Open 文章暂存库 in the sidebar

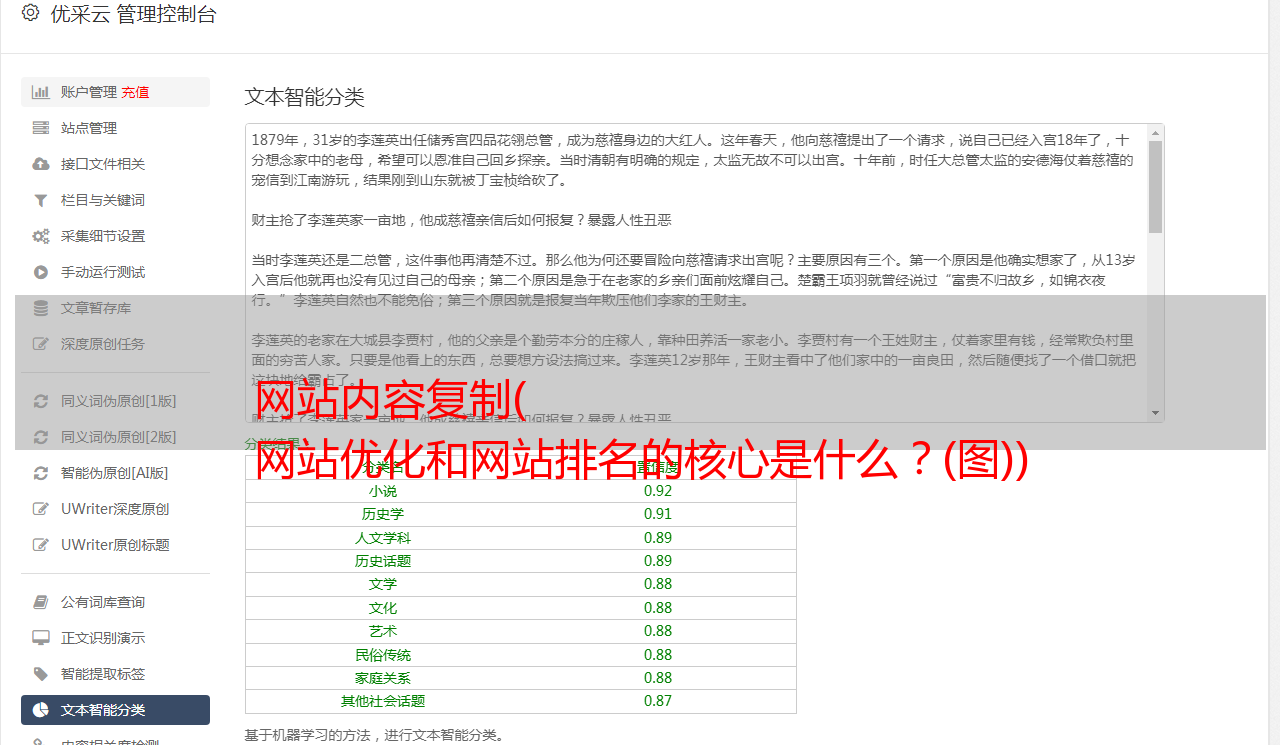point(115,308)
